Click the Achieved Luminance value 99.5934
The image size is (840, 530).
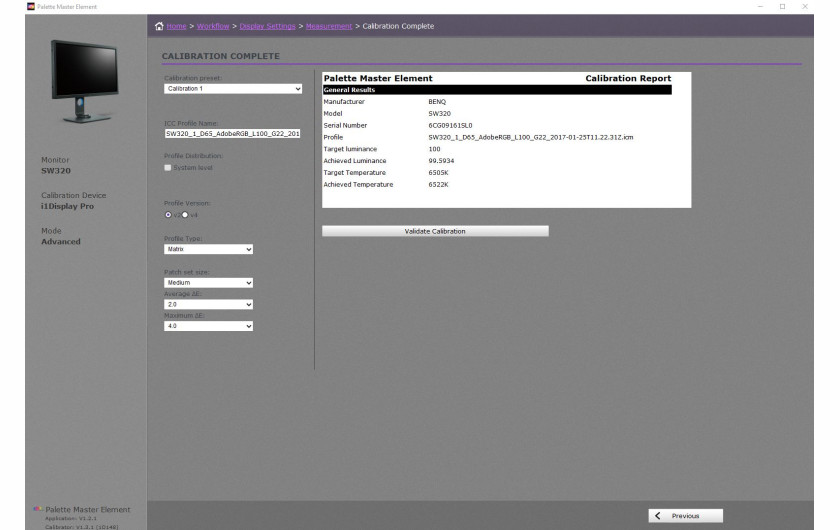441,161
